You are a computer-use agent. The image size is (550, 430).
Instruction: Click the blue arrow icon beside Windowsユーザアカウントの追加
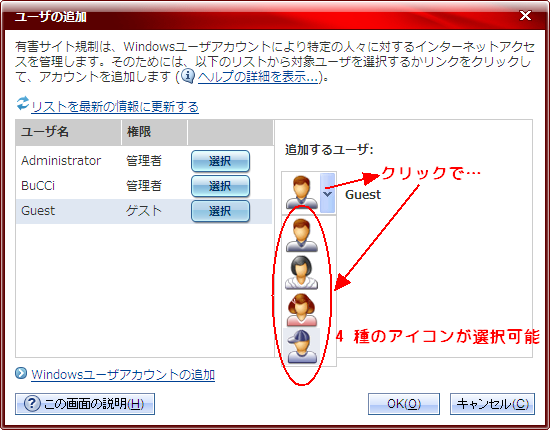(x=21, y=373)
